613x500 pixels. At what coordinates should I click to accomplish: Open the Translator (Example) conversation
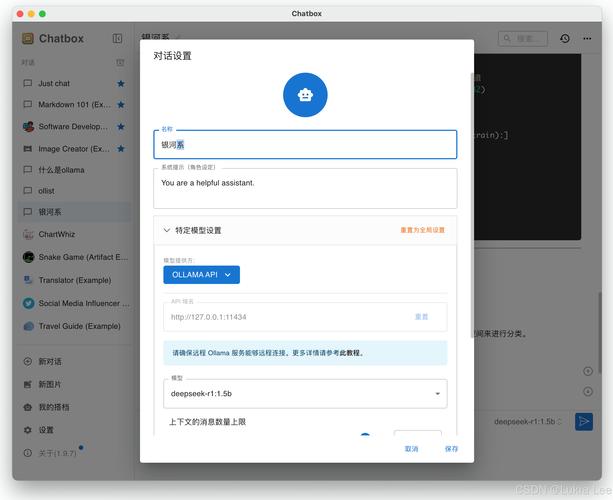(x=74, y=280)
